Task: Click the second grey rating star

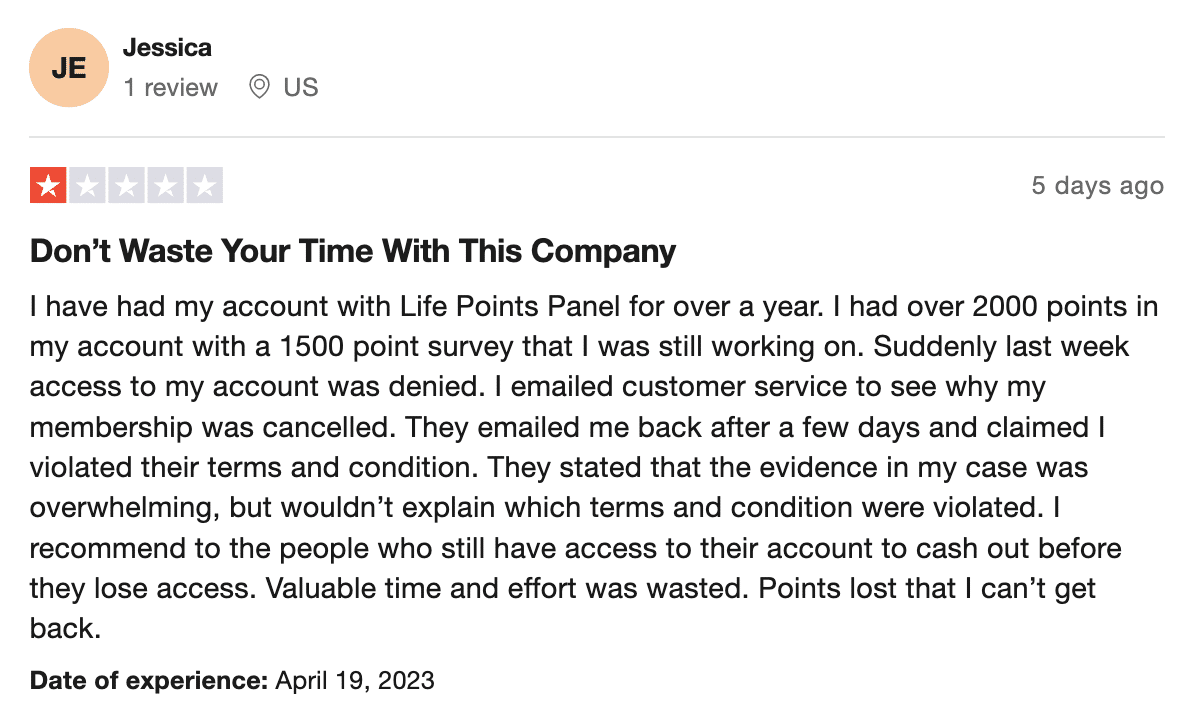Action: point(87,185)
